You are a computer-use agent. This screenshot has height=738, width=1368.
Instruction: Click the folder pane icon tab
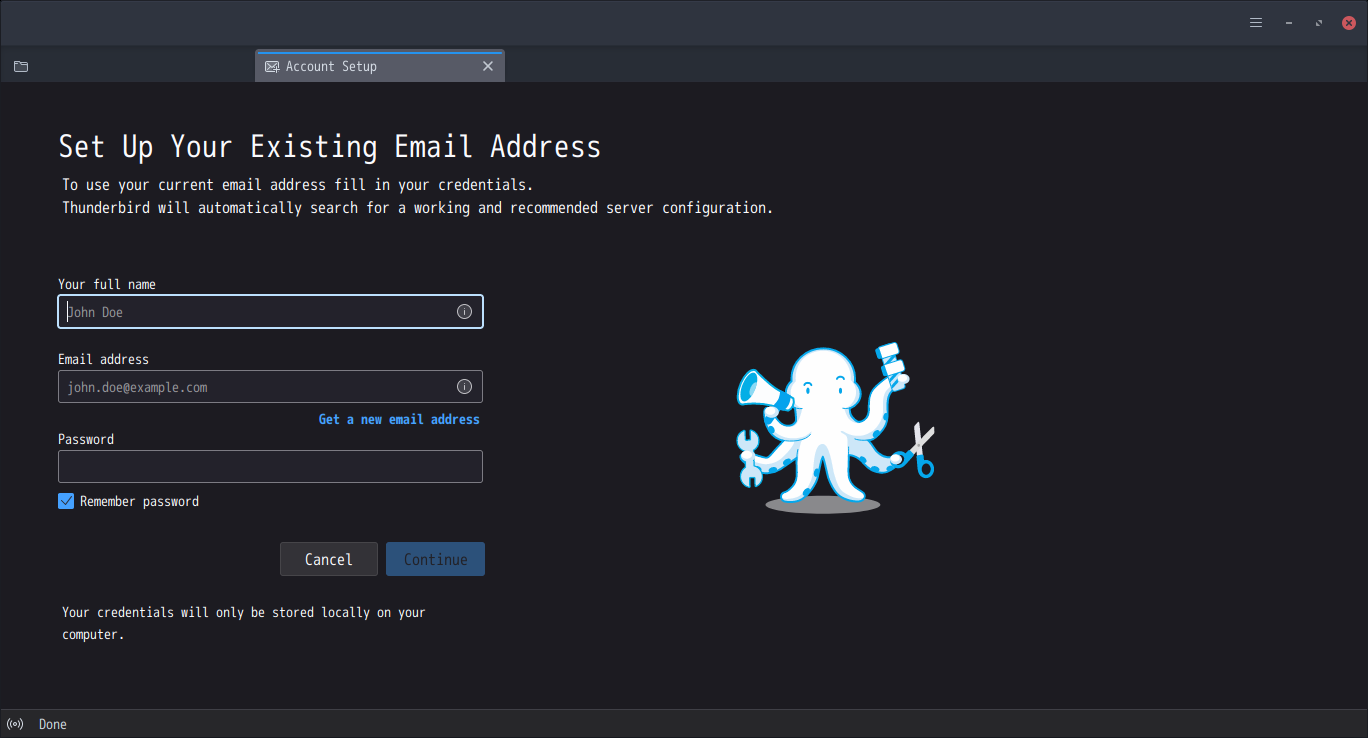point(21,66)
